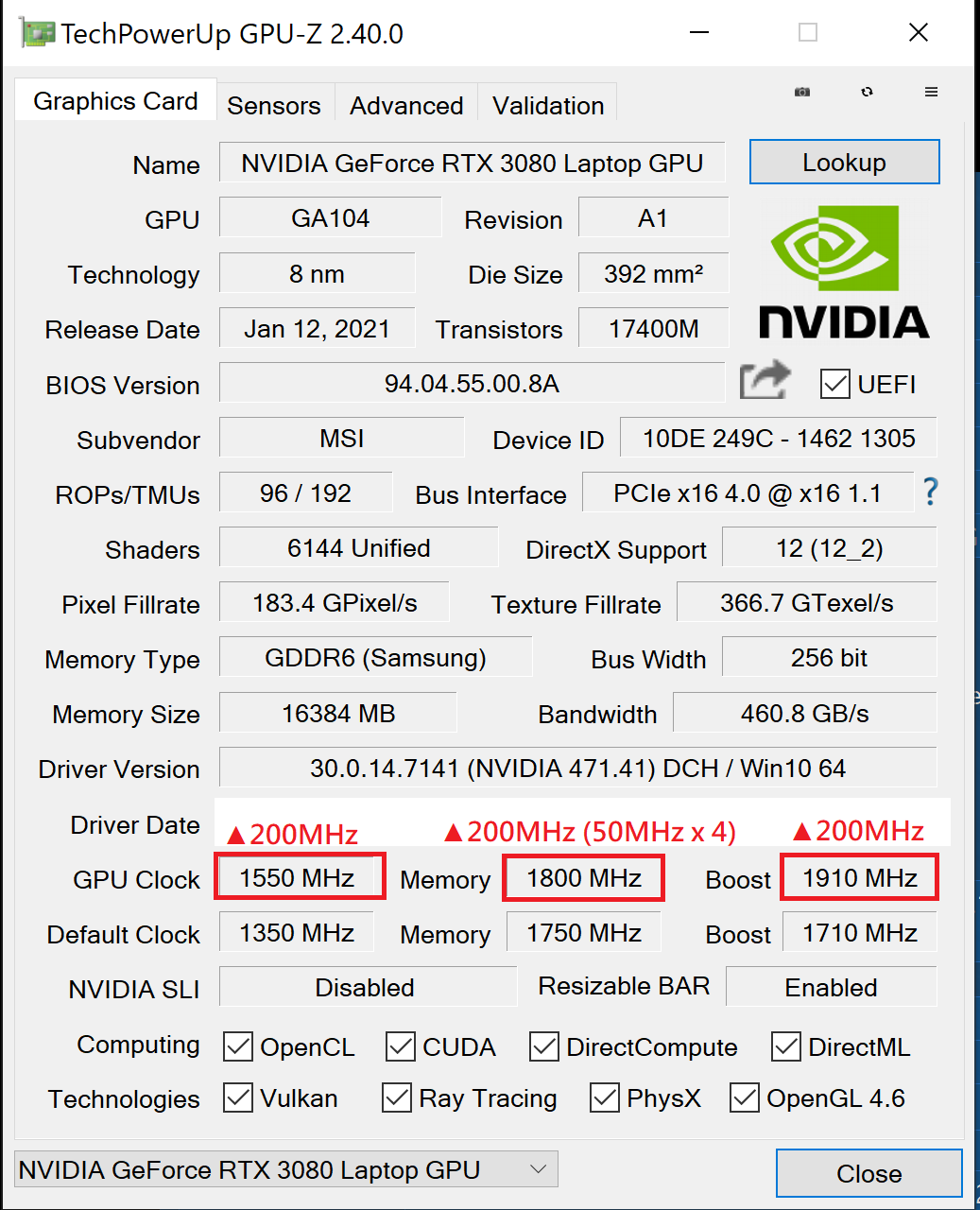Toggle the DirectML checkbox

[786, 1046]
